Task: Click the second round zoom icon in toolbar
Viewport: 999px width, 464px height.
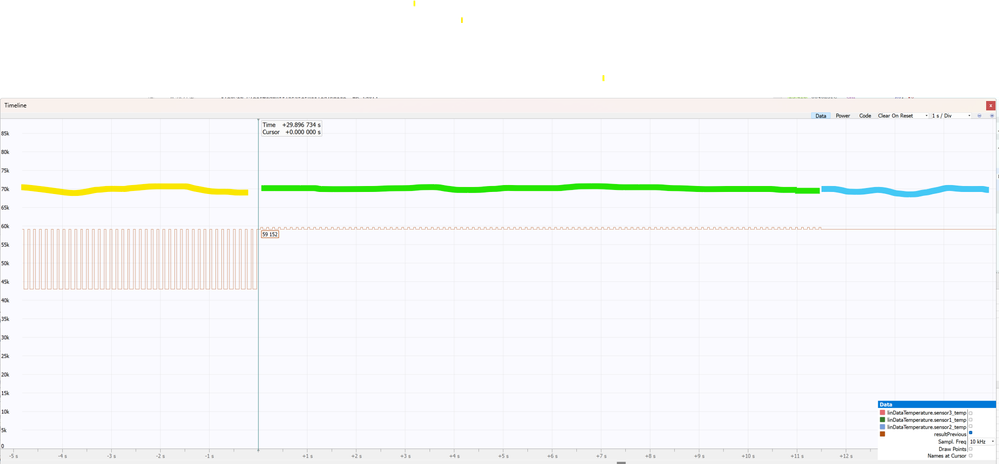Action: click(992, 116)
